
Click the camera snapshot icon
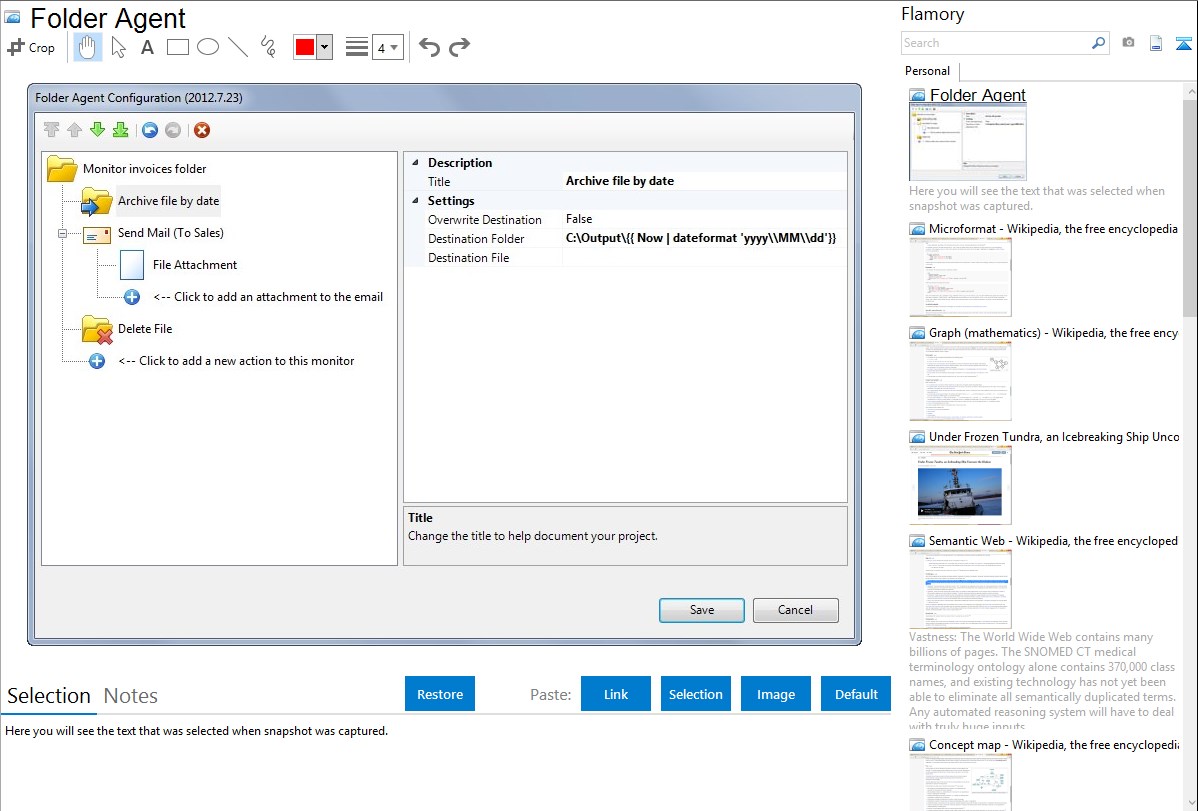1128,43
